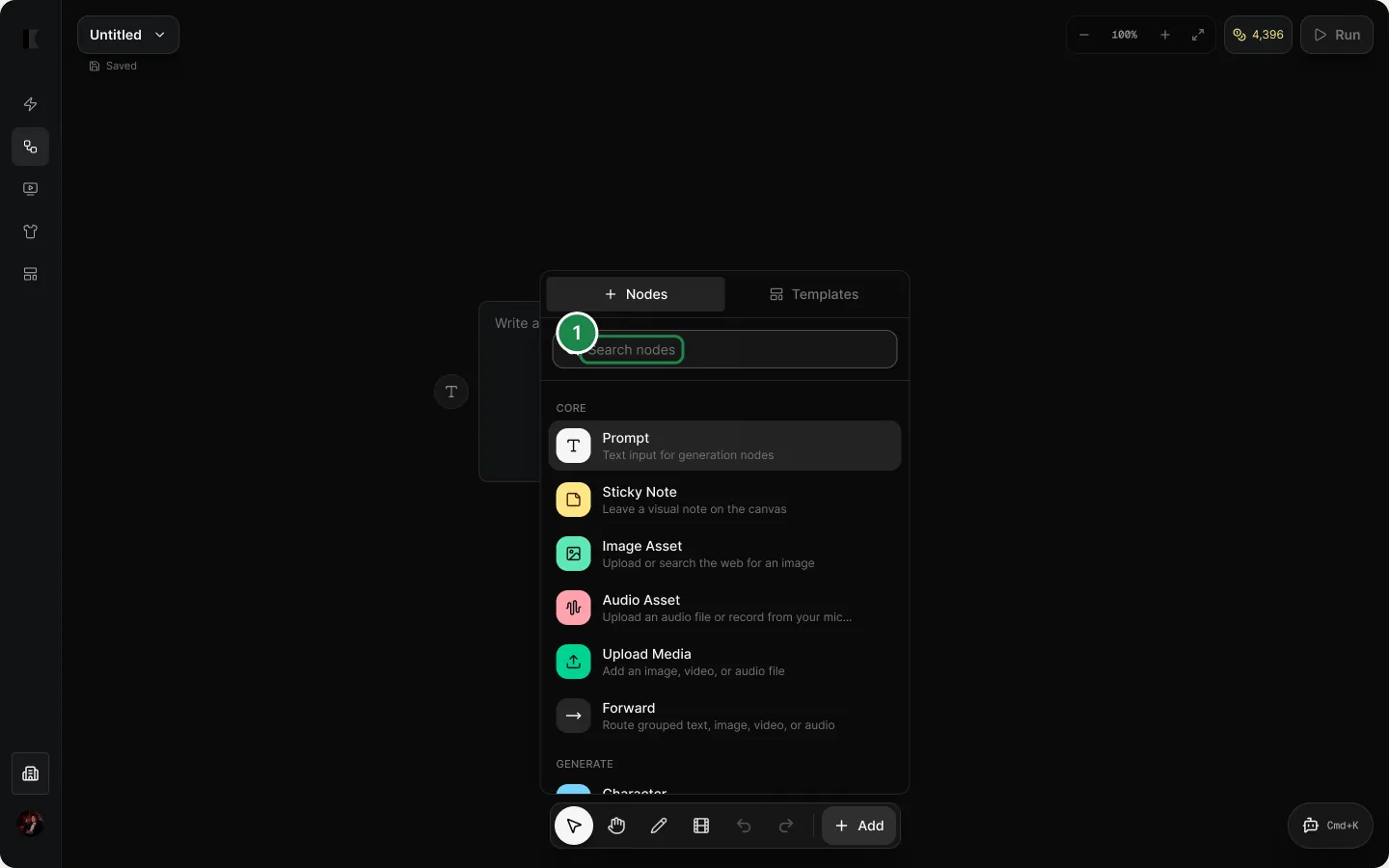Switch to the Nodes tab
The image size is (1389, 868).
(636, 294)
